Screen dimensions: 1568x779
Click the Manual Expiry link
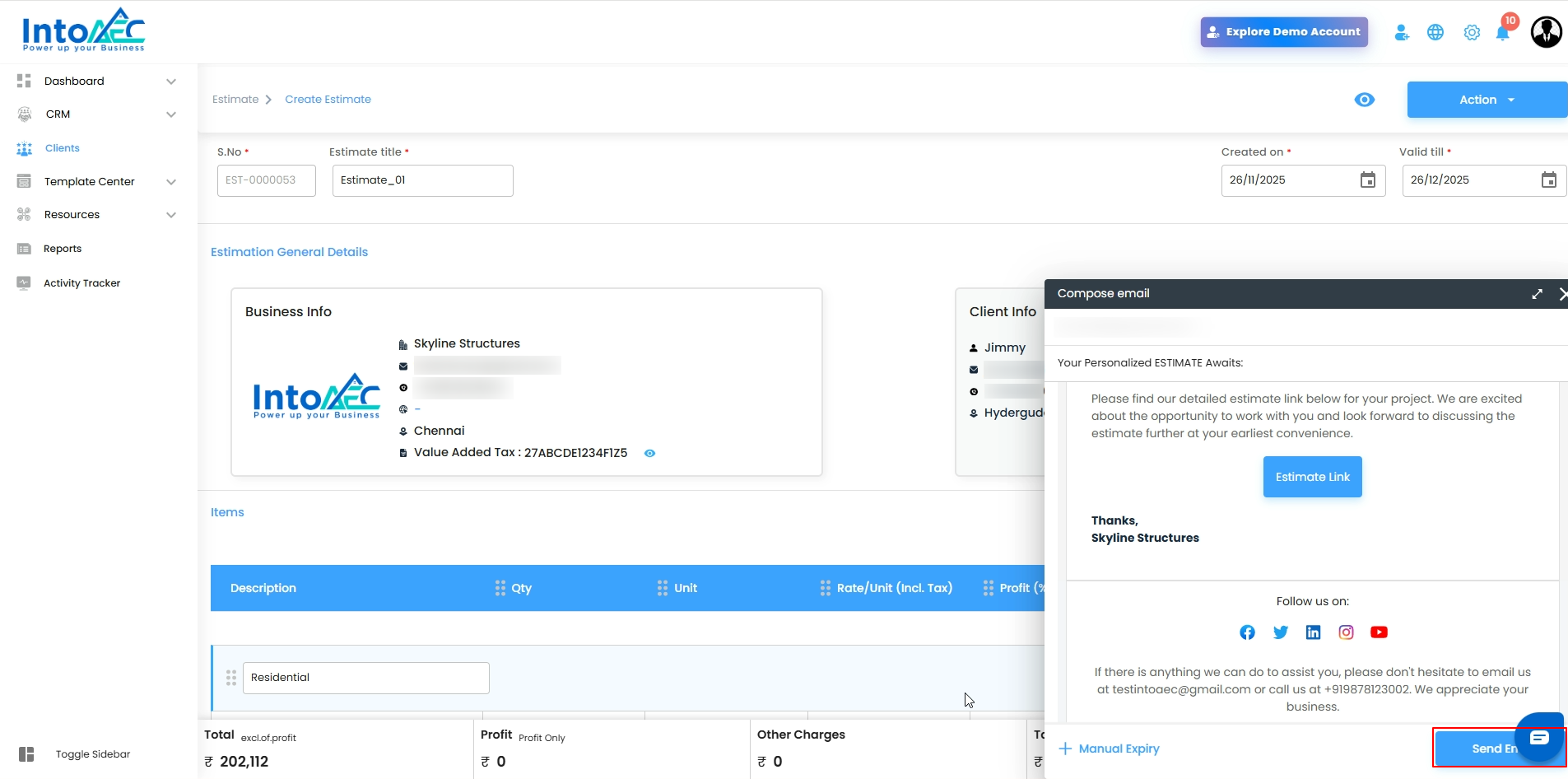coord(1110,749)
